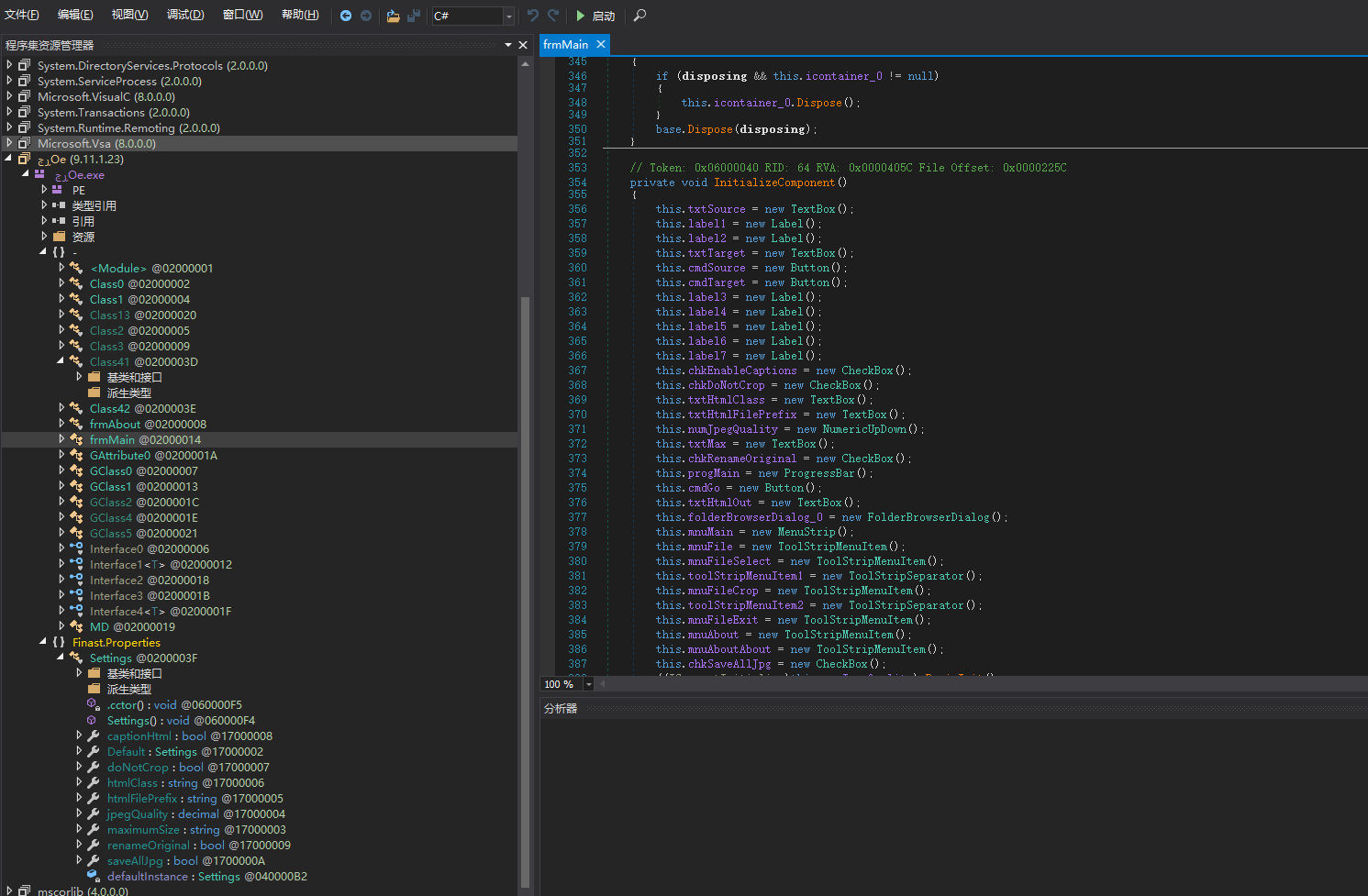Expand the frmAbout class node

point(61,424)
